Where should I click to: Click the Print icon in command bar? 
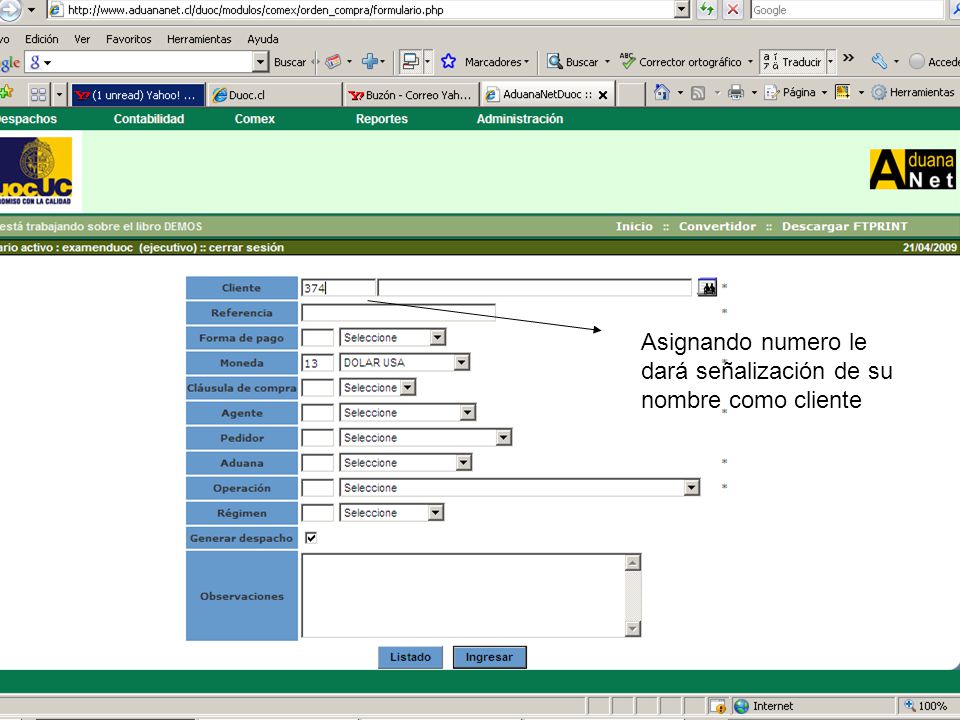(x=736, y=93)
